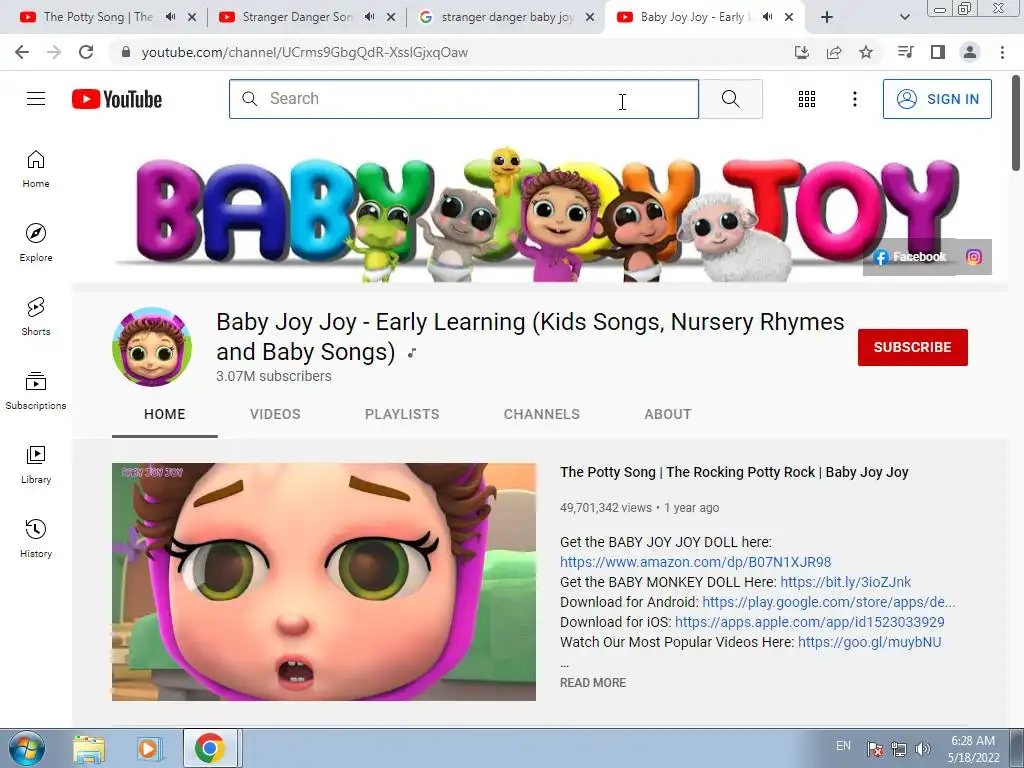This screenshot has width=1024, height=768.
Task: Open History in the sidebar
Action: coord(36,538)
